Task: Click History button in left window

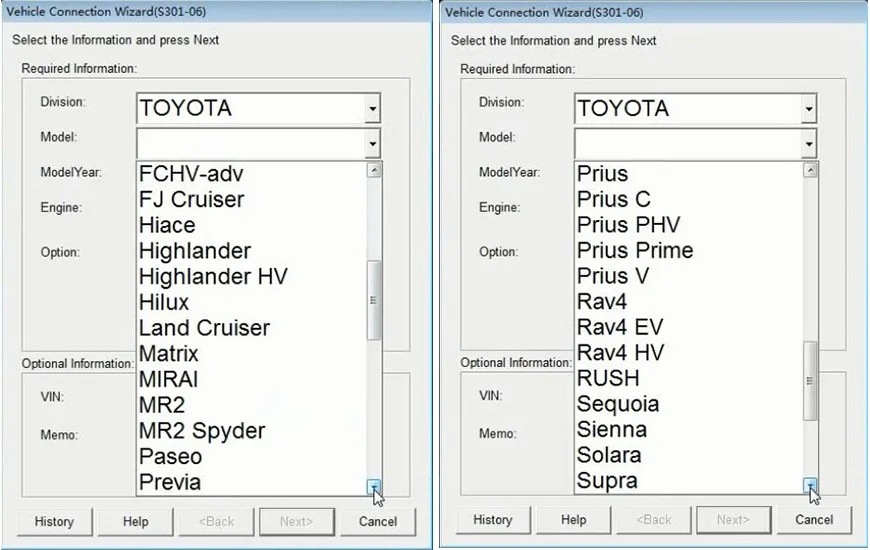Action: [x=54, y=522]
